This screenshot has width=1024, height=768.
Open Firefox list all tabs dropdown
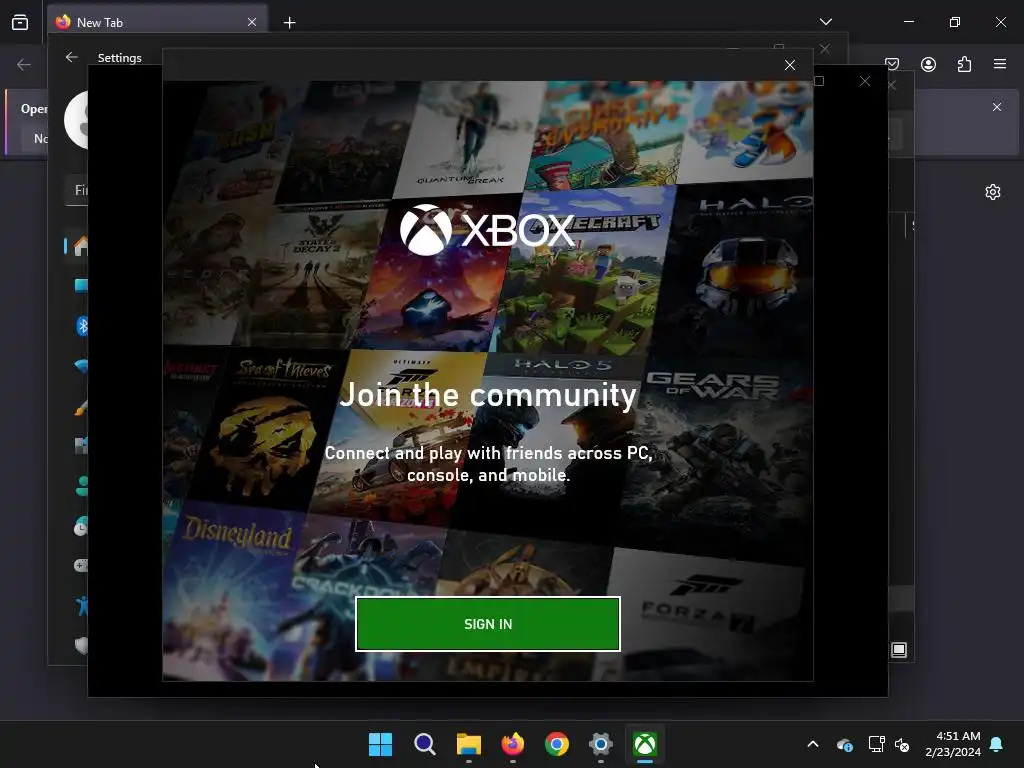[x=825, y=22]
